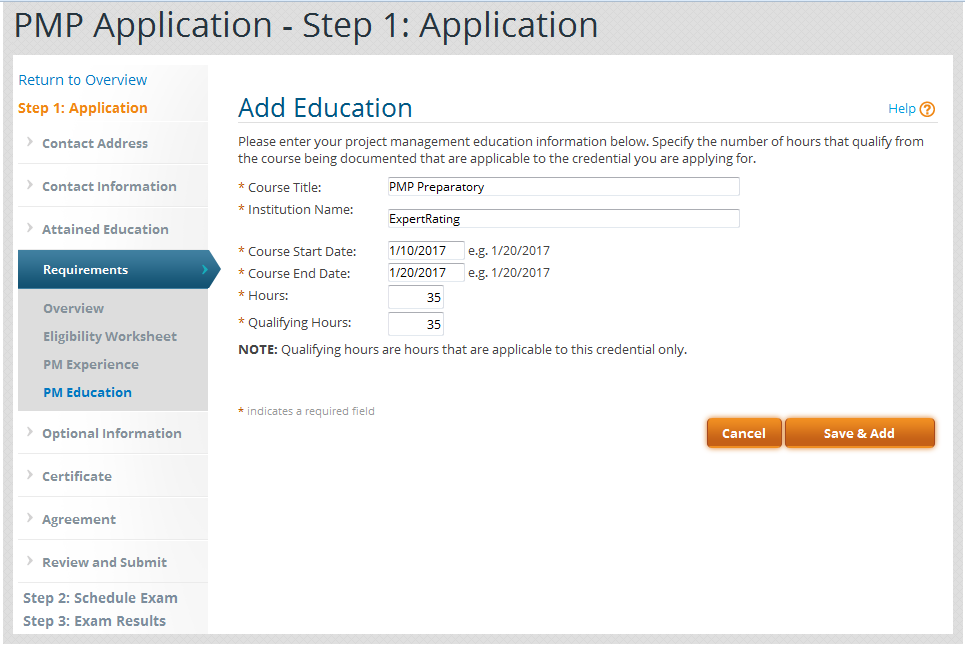Viewport: 965px width, 646px height.
Task: Focus the Institution Name field
Action: [x=563, y=219]
